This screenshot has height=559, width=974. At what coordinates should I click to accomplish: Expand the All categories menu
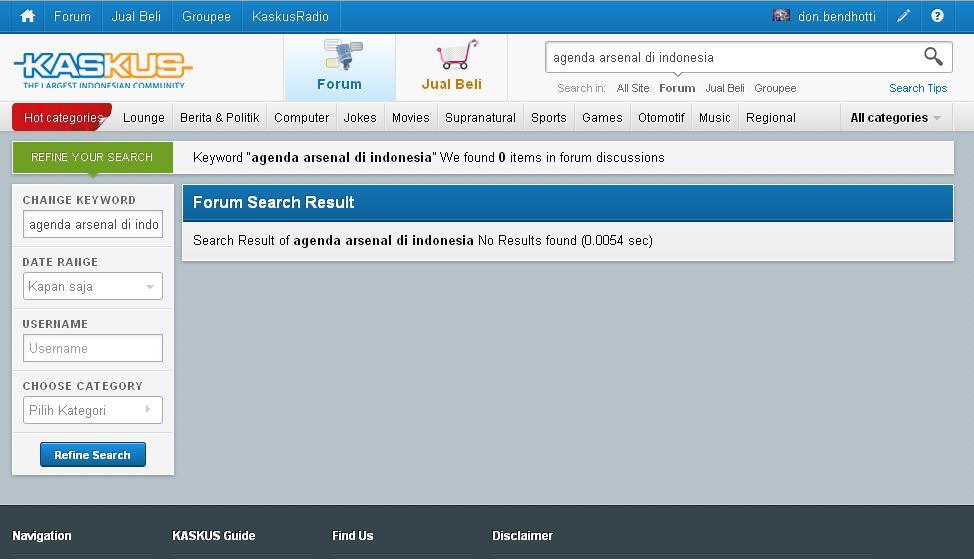coord(894,118)
